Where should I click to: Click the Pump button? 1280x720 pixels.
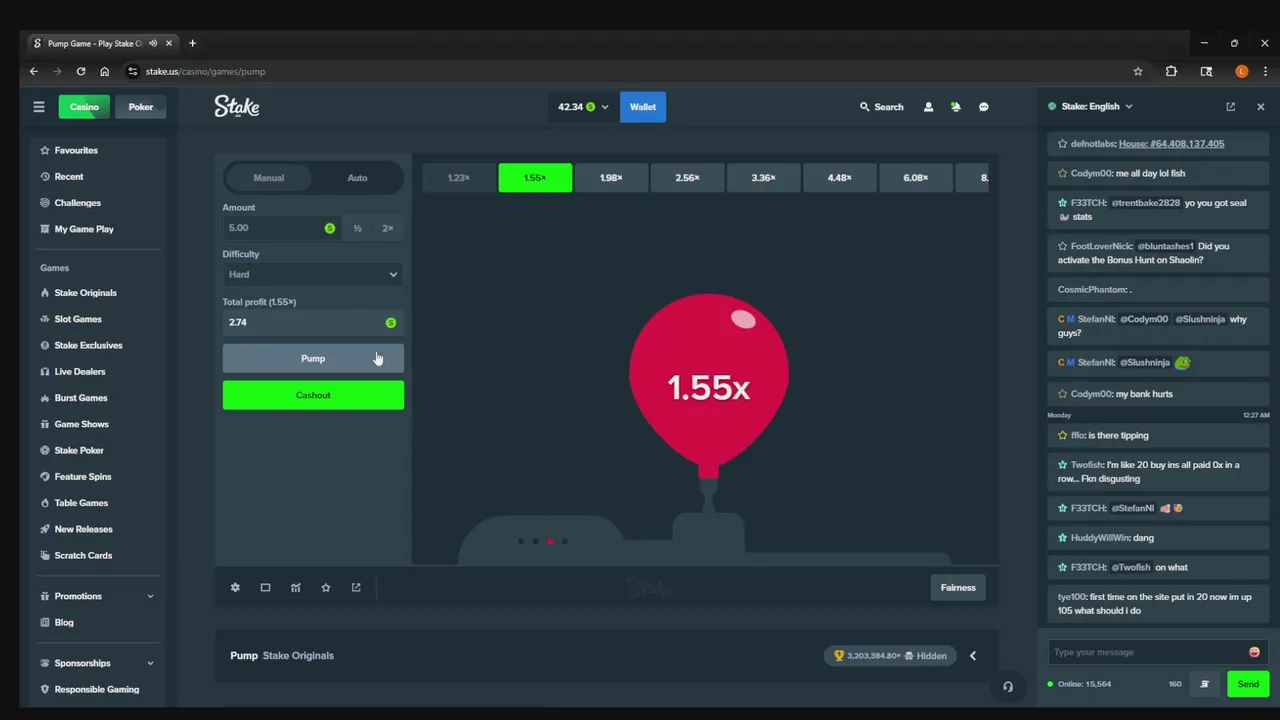coord(313,358)
